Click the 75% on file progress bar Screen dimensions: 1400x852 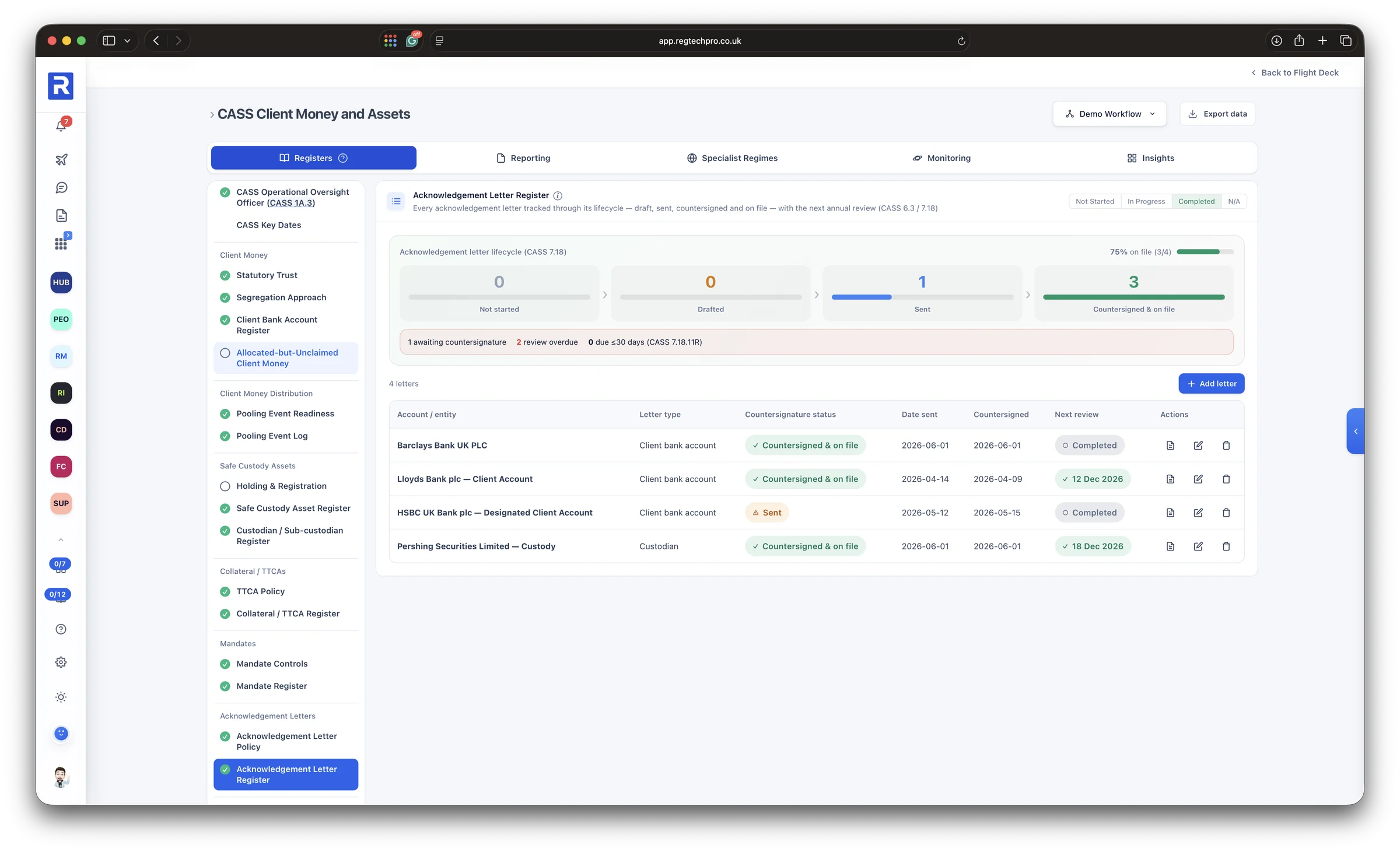(x=1205, y=252)
